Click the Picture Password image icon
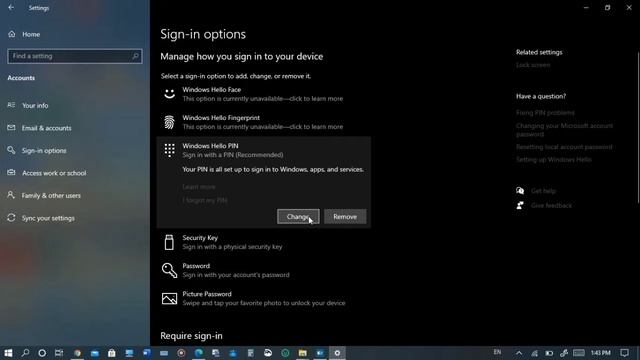Screen dimensions: 640x360 tap(169, 298)
